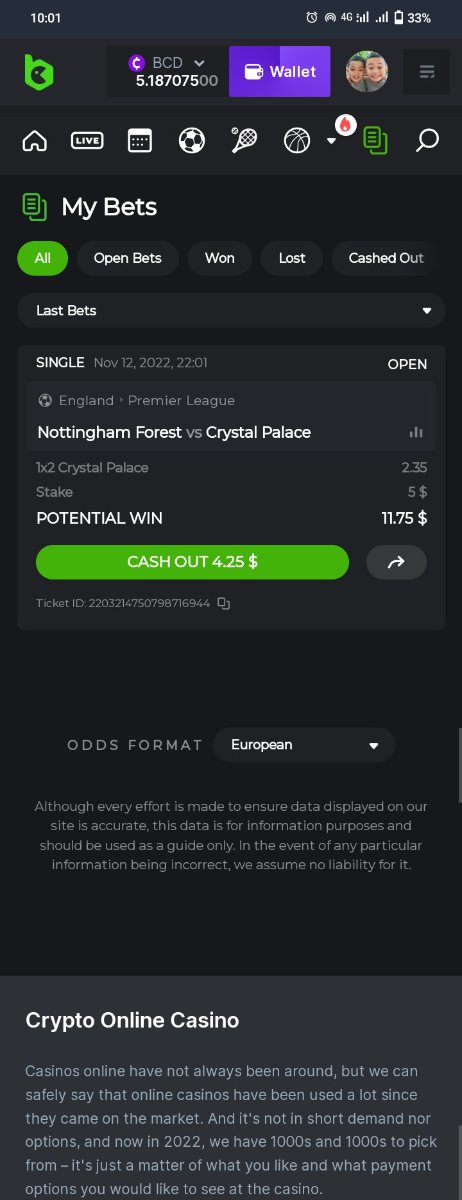The image size is (462, 1200).
Task: Copy the ticket ID using copy icon
Action: pos(224,603)
